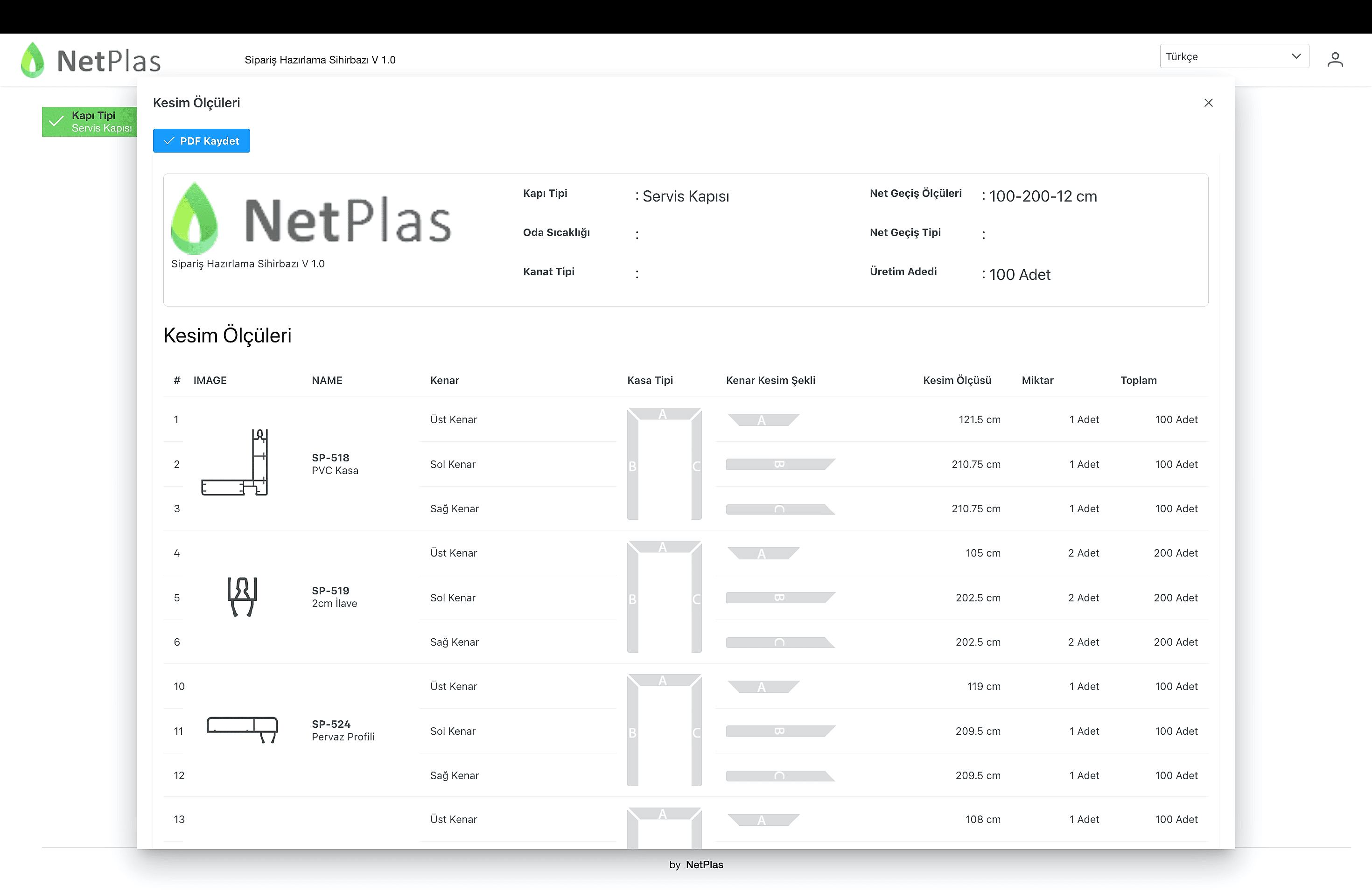The image size is (1372, 892).
Task: Close the Kesim Ölçüleri dialog
Action: pos(1208,103)
